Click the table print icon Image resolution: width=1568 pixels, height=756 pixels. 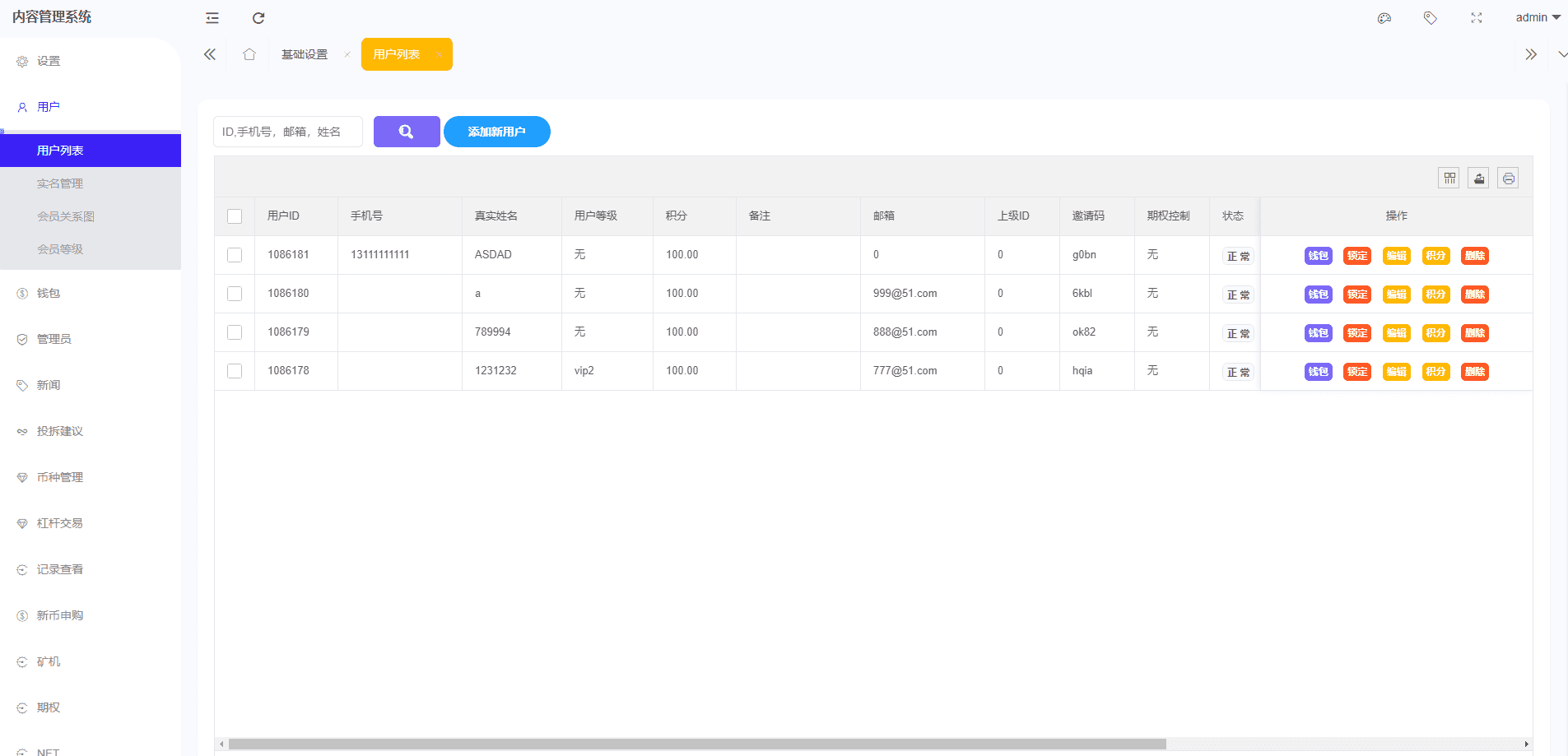point(1508,179)
